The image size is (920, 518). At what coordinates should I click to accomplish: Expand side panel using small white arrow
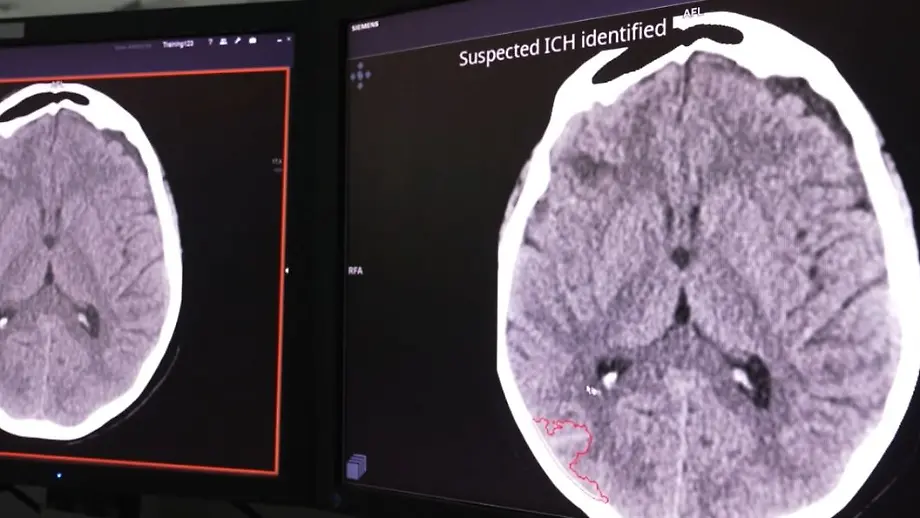[x=288, y=271]
